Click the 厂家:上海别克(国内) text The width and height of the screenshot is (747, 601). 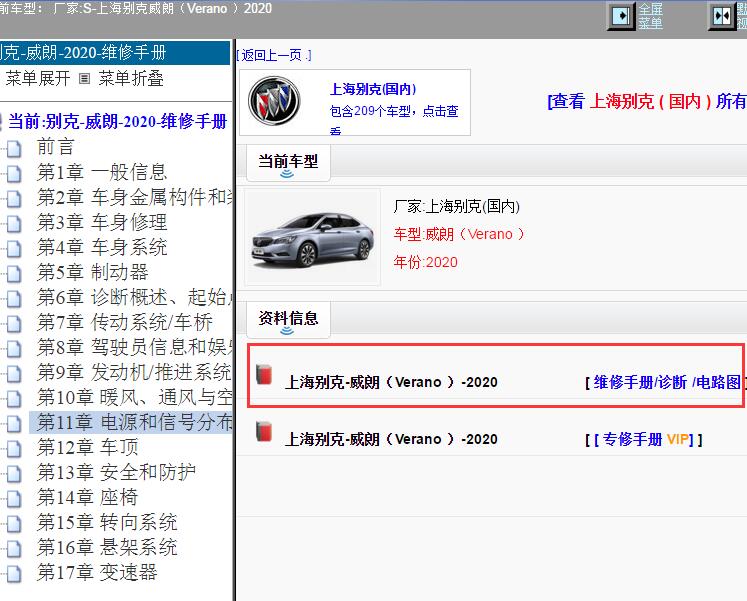[456, 206]
